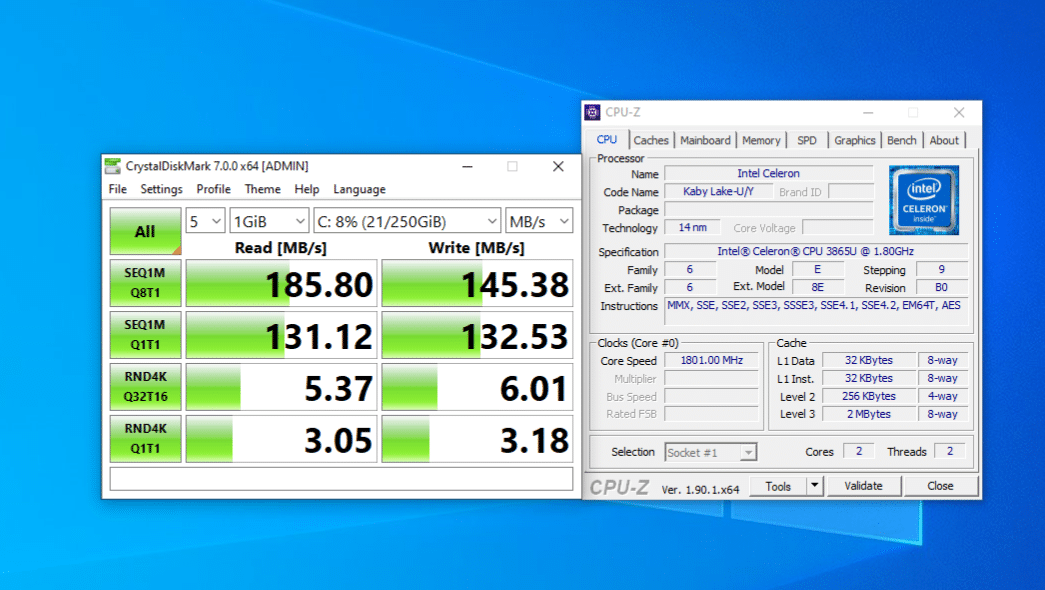Open the File menu in CrystalDiskMark
Viewport: 1045px width, 590px height.
pyautogui.click(x=117, y=189)
